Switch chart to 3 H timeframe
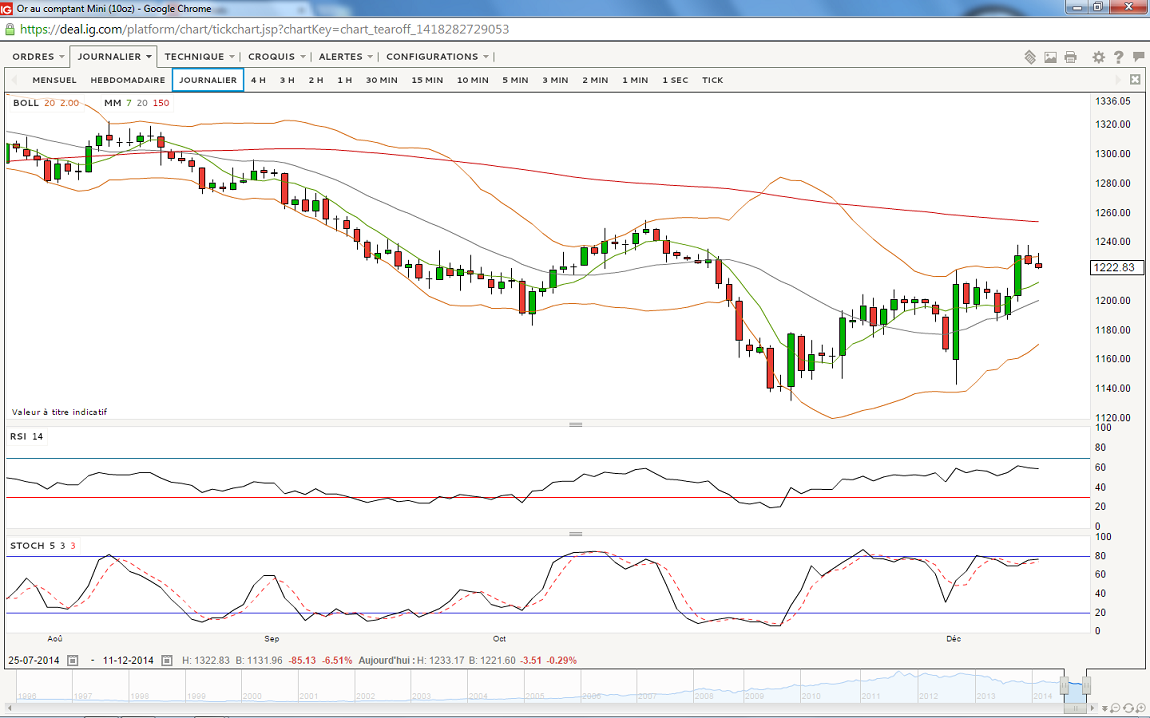Image resolution: width=1150 pixels, height=718 pixels. (287, 80)
